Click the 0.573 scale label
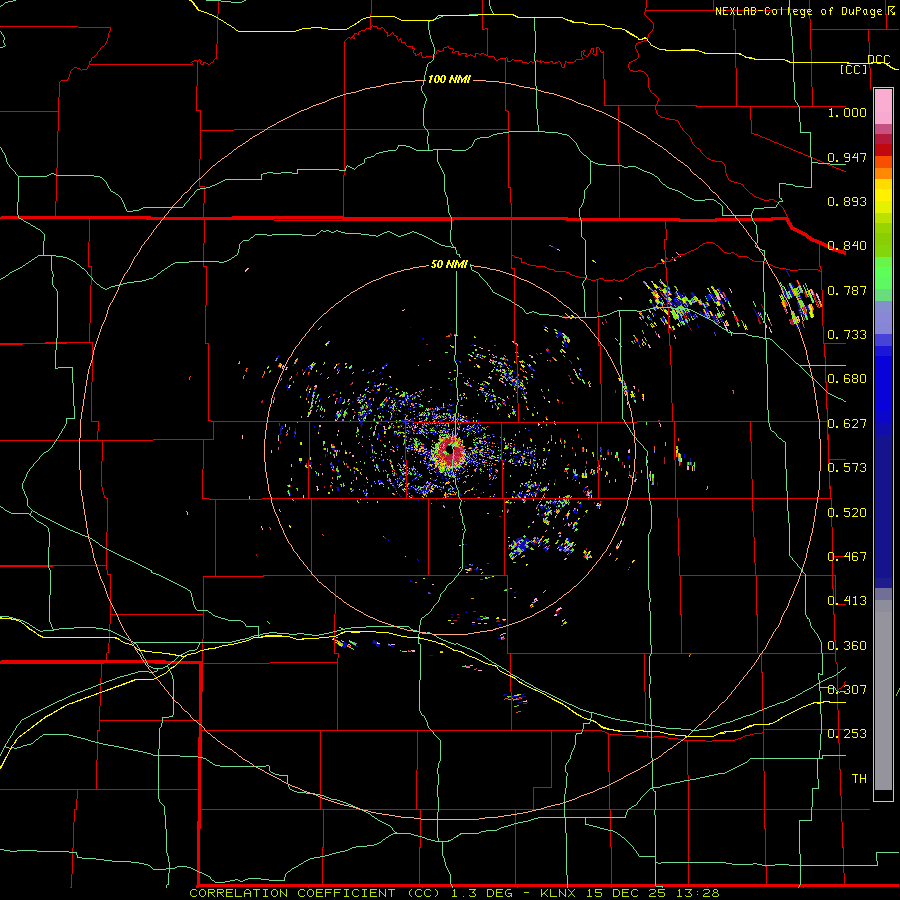 [x=847, y=468]
